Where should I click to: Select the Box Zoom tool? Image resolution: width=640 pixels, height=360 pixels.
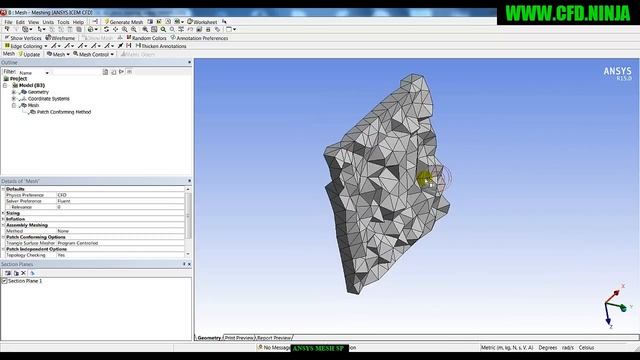pos(133,29)
